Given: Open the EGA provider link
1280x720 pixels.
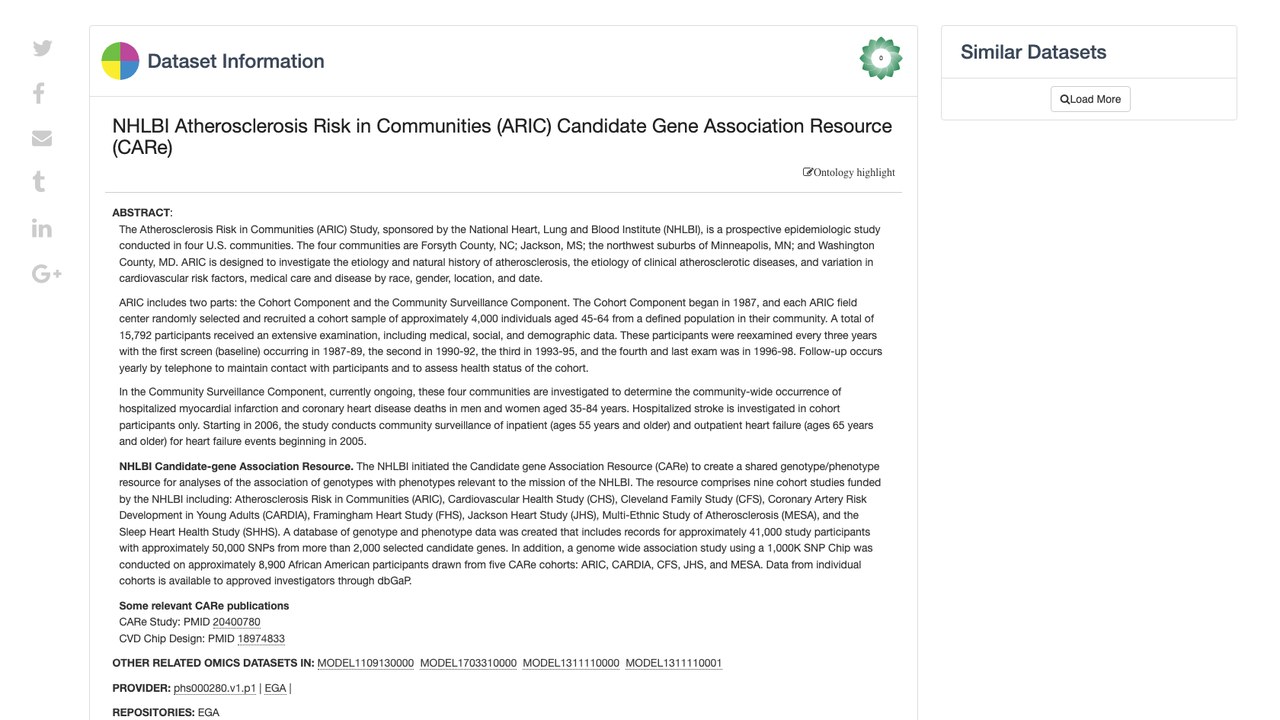Looking at the screenshot, I should (x=275, y=688).
